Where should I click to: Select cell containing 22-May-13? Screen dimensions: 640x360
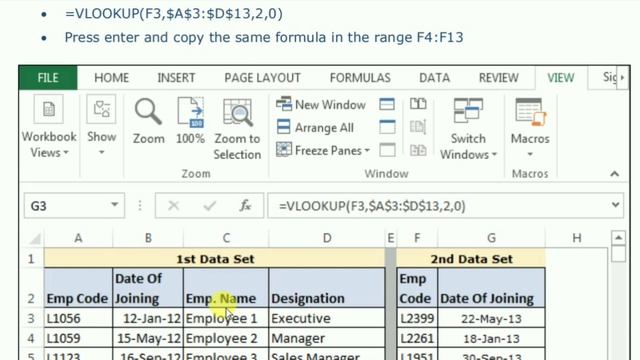[x=491, y=318]
